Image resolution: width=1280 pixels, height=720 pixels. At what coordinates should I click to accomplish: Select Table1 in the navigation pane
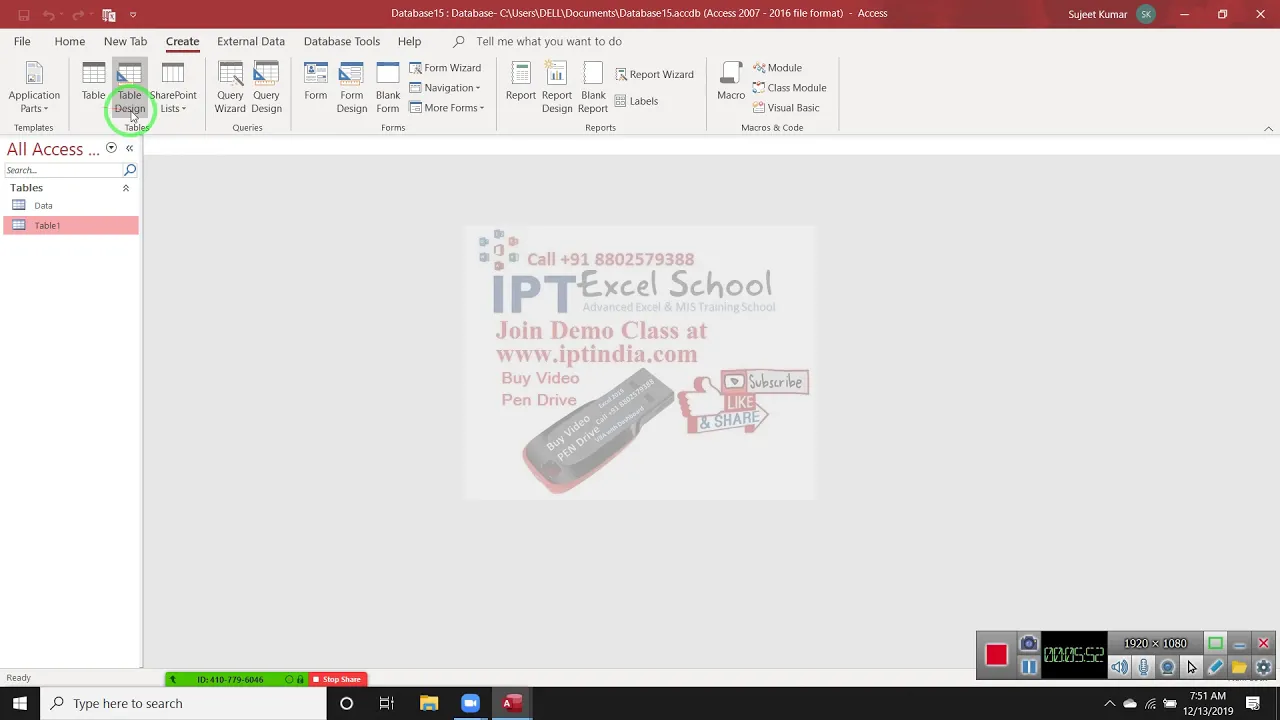click(70, 225)
